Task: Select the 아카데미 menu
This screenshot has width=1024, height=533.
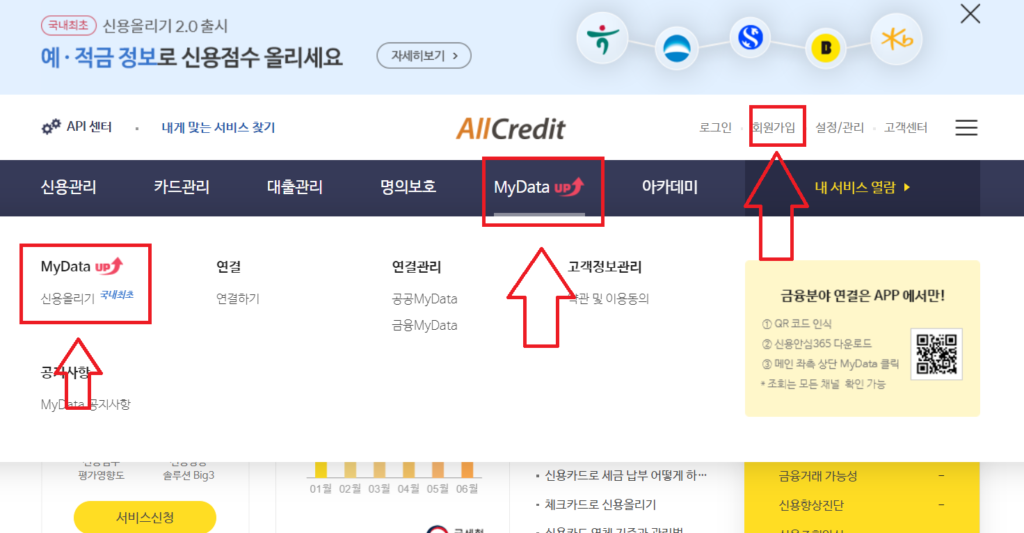Action: [669, 187]
